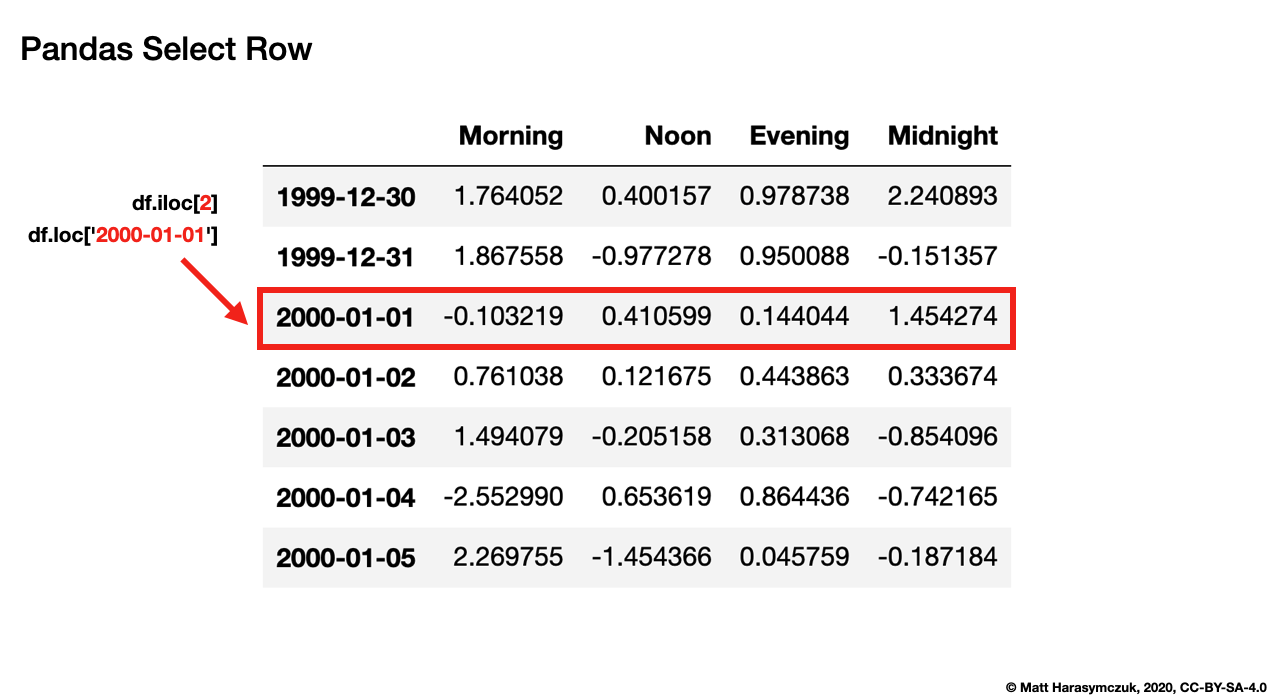Select the highlighted 2000-01-01 row
The width and height of the screenshot is (1273, 699).
(636, 317)
